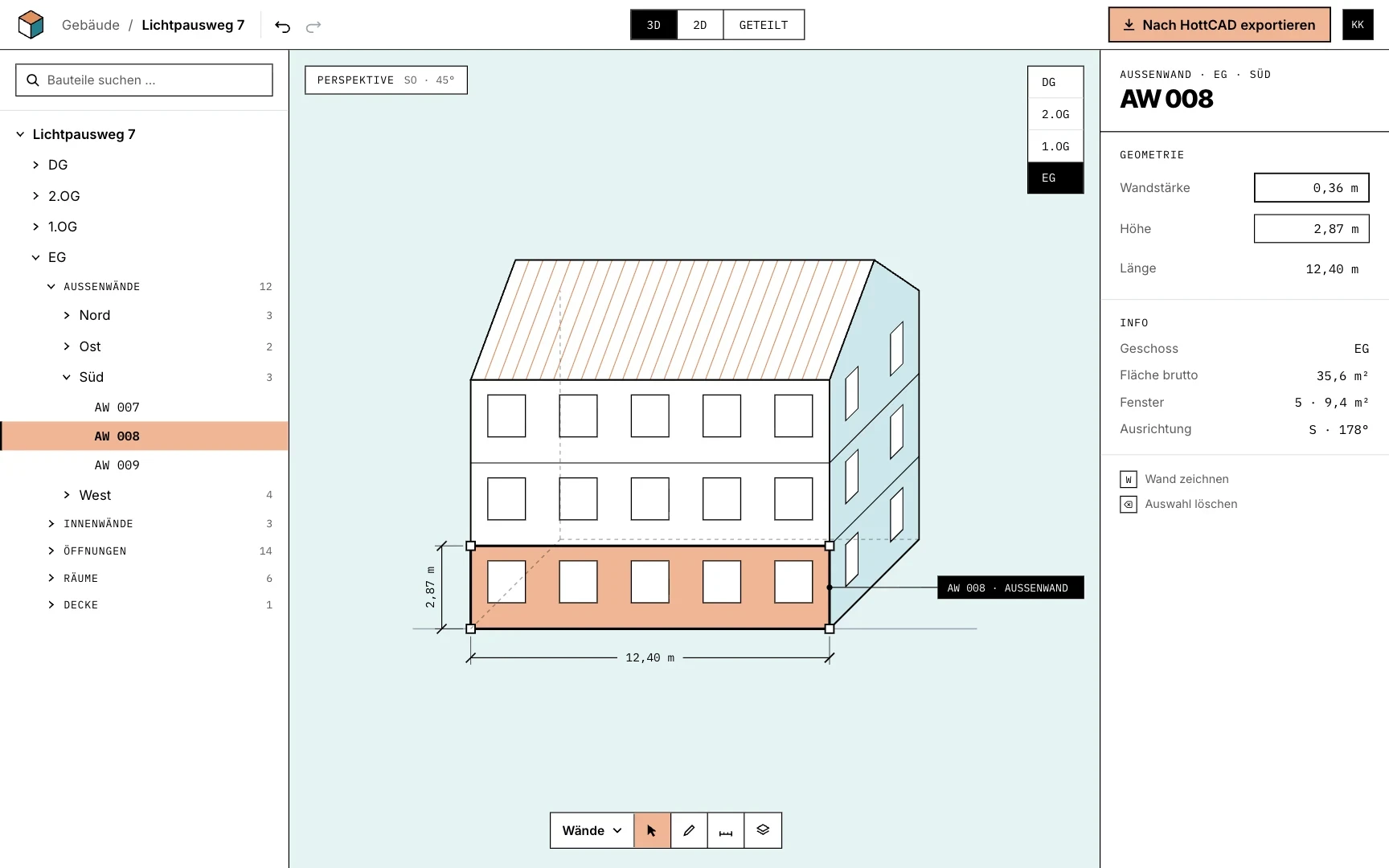Viewport: 1389px width, 868px height.
Task: Click the cube app logo
Action: click(31, 25)
